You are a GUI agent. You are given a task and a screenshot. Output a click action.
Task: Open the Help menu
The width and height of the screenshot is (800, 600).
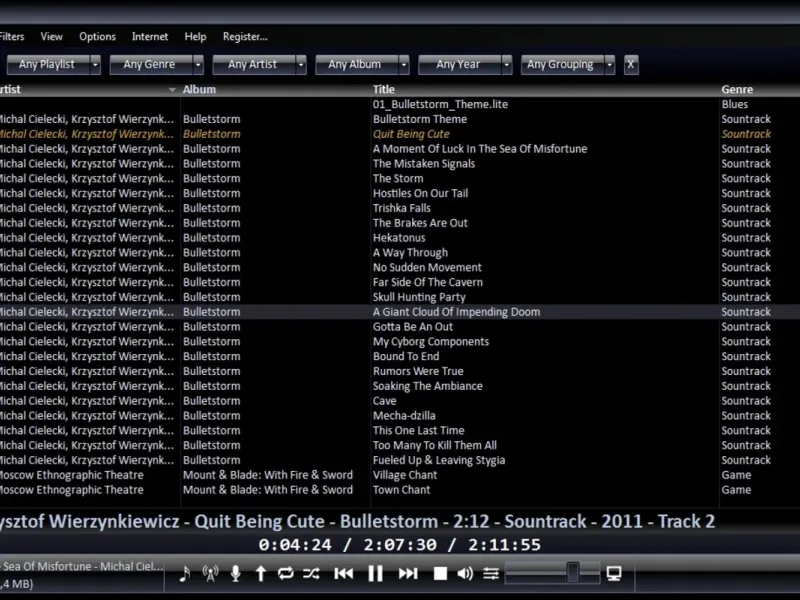click(195, 37)
